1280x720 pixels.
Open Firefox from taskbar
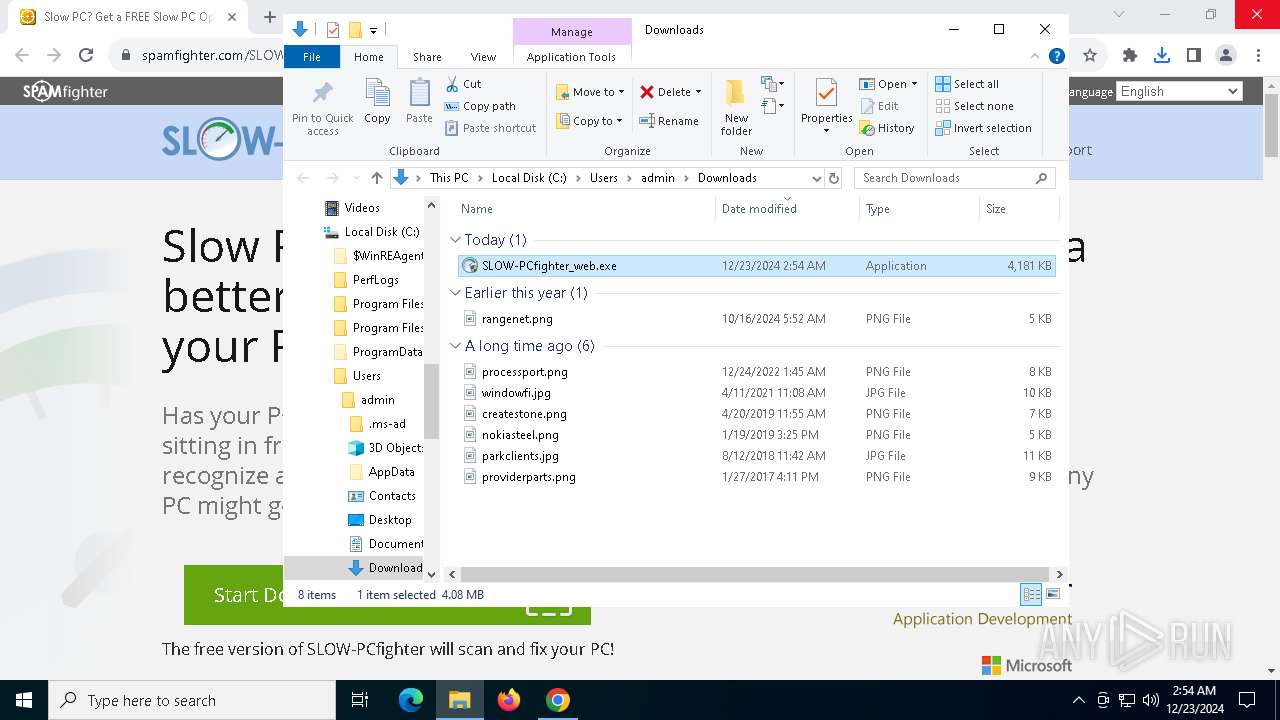tap(509, 700)
